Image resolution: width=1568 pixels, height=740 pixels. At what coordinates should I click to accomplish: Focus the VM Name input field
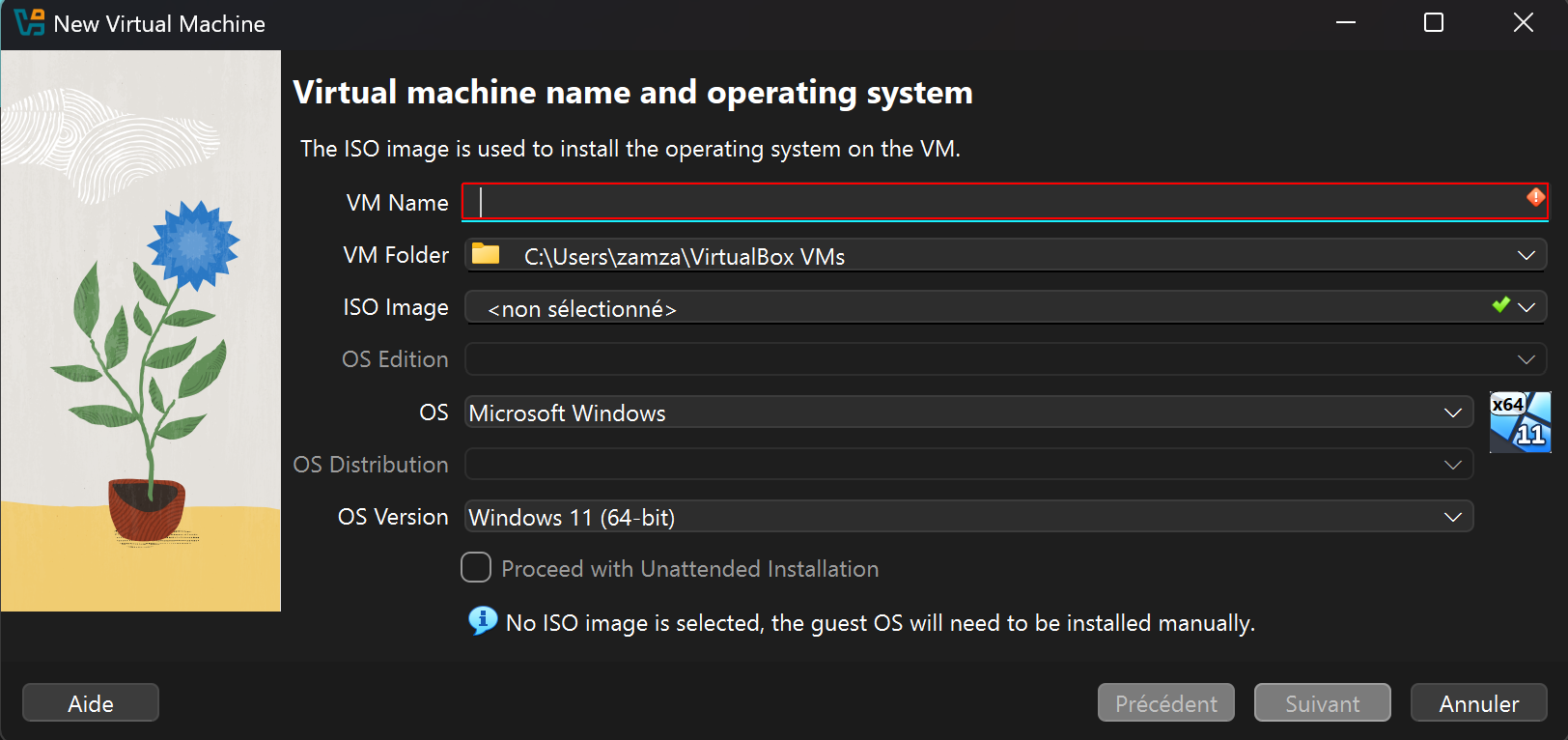pos(1005,202)
